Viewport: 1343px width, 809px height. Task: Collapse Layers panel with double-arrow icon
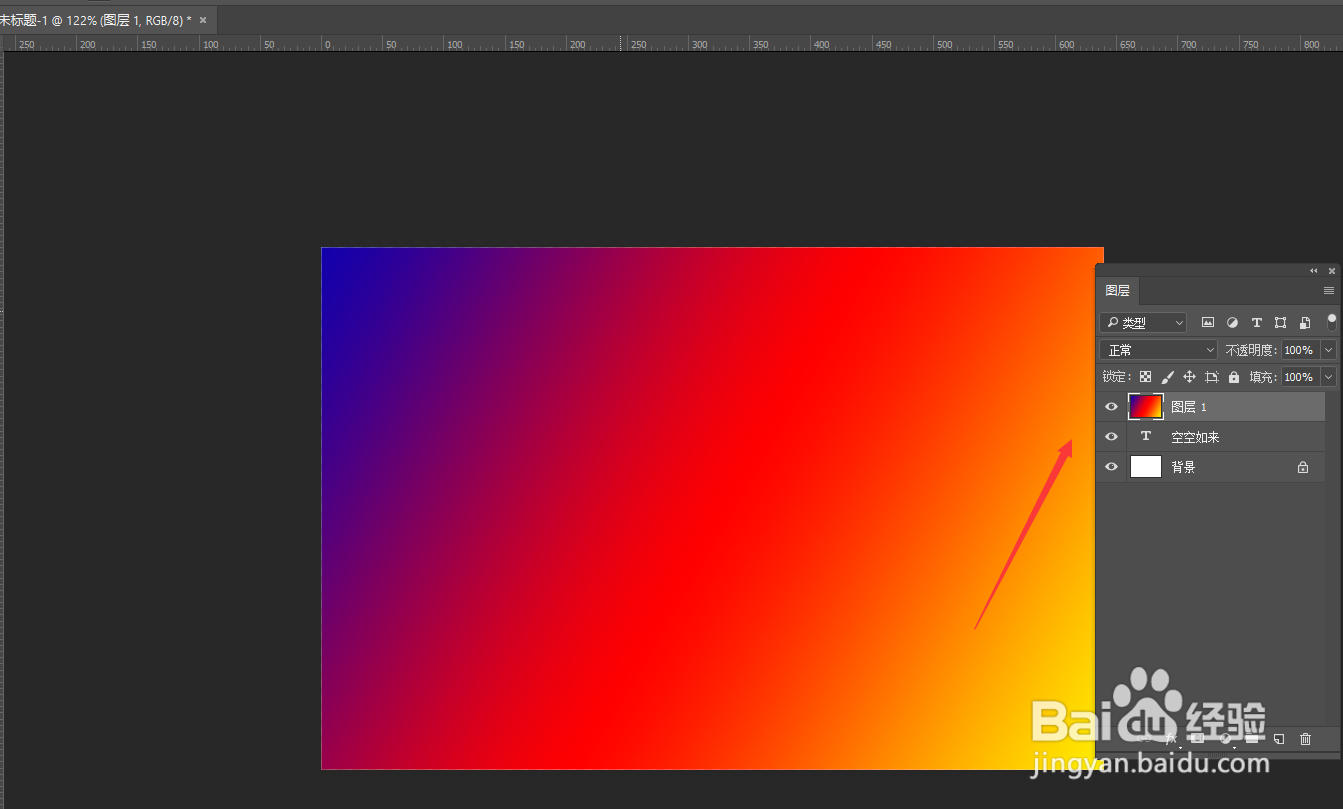tap(1314, 271)
